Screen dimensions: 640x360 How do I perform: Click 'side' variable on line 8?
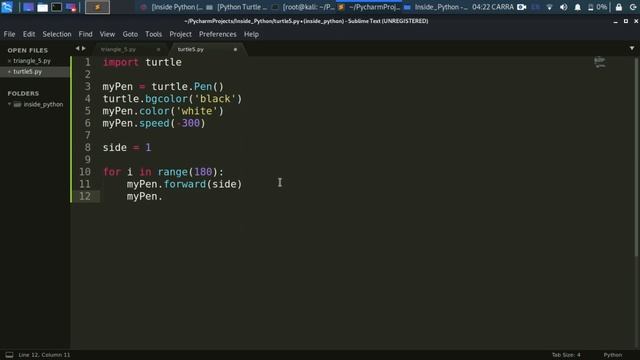[x=115, y=147]
